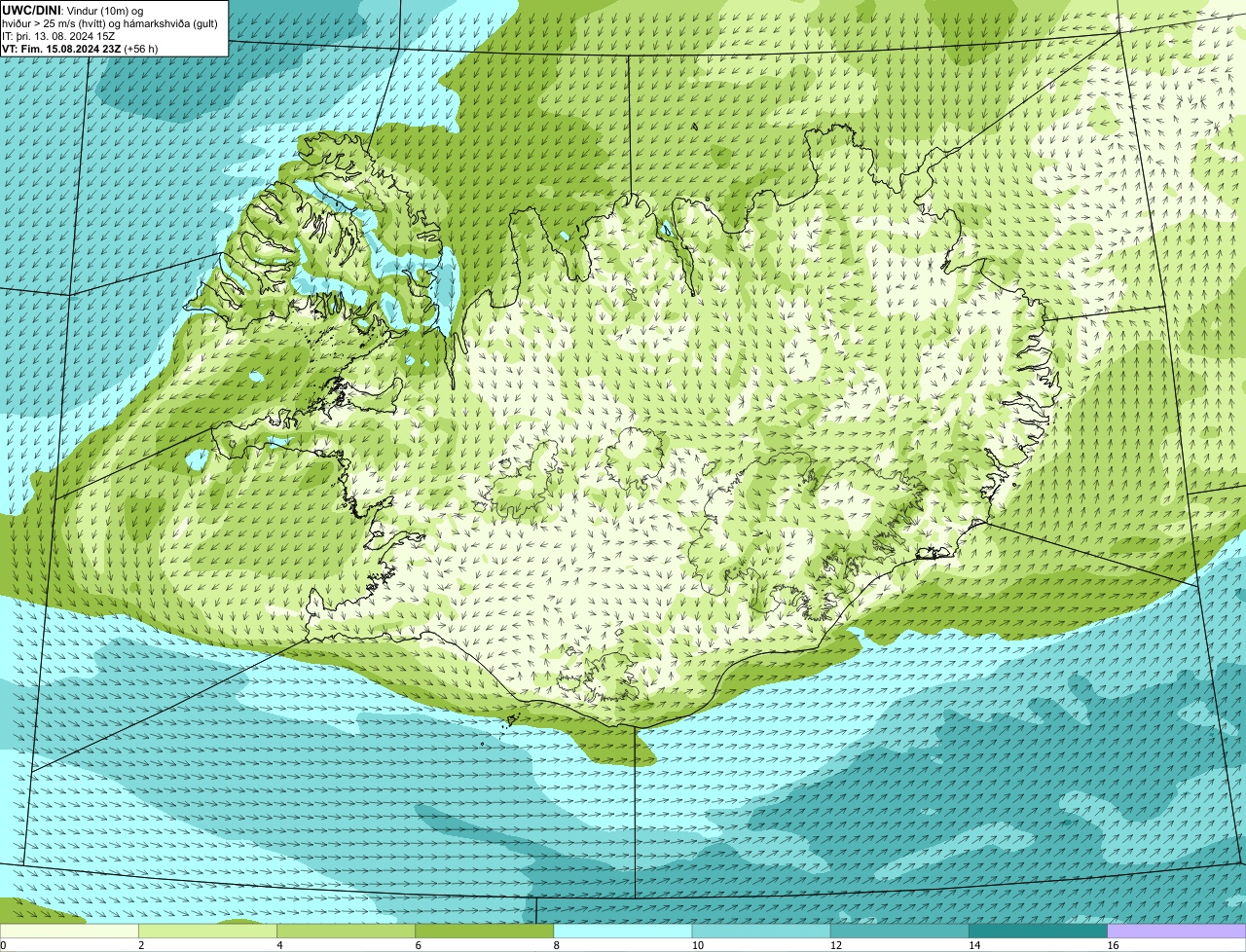1246x952 pixels.
Task: Click the '2' label on the color scale
Action: click(x=141, y=945)
